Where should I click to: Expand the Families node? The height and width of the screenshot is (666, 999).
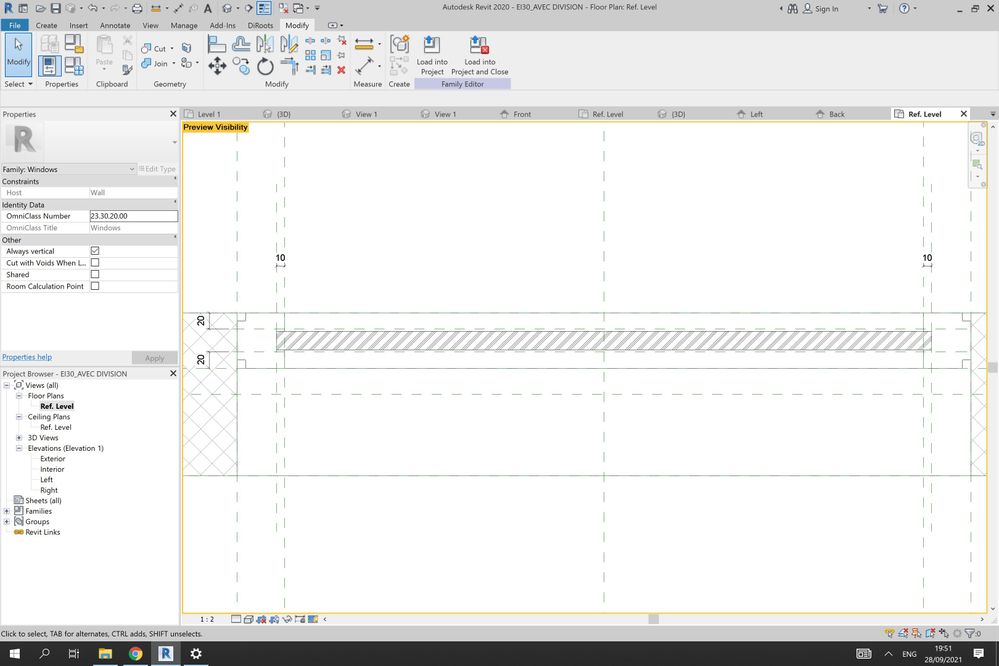(x=7, y=511)
